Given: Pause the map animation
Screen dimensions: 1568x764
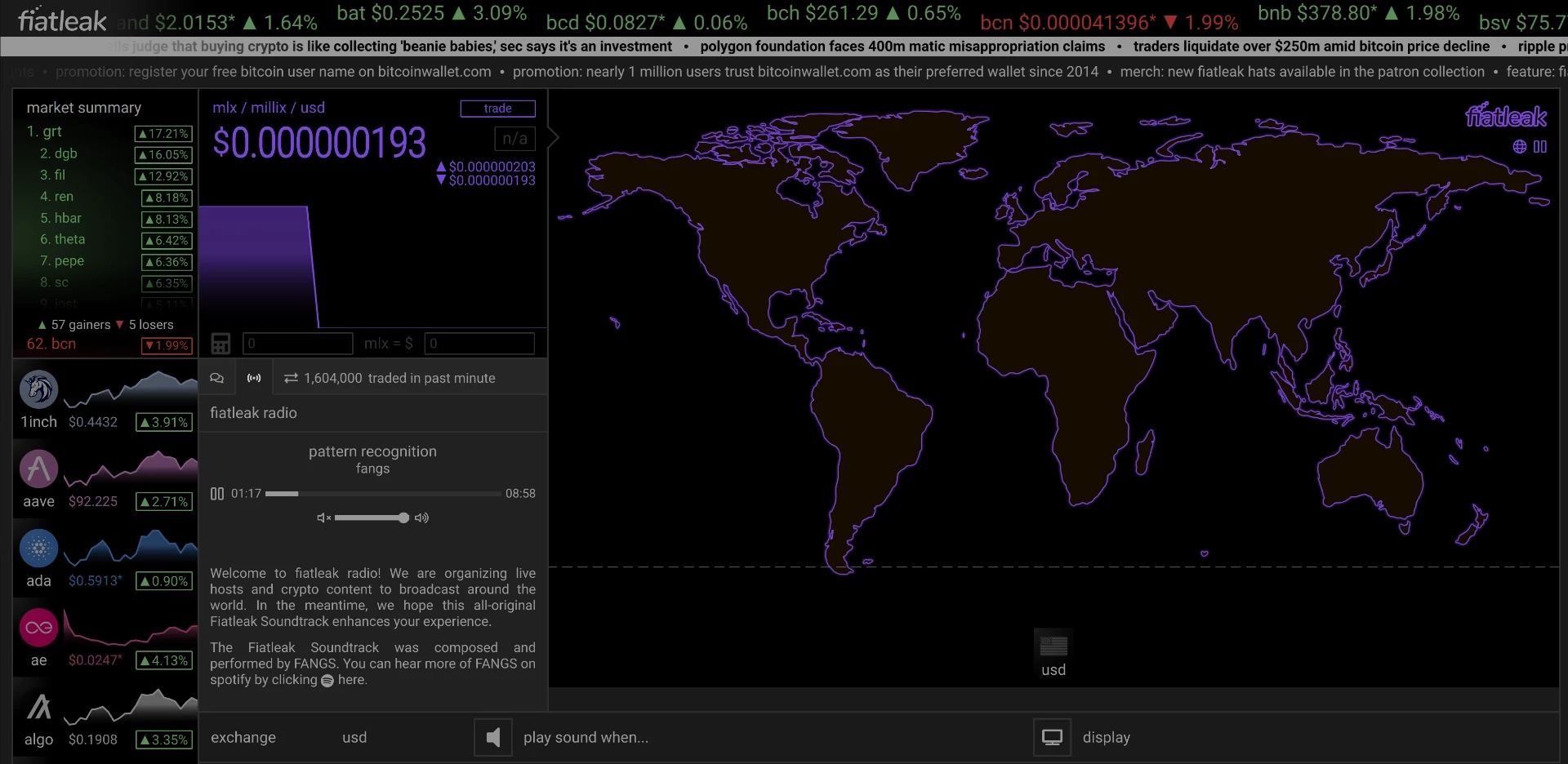Looking at the screenshot, I should coord(1540,147).
